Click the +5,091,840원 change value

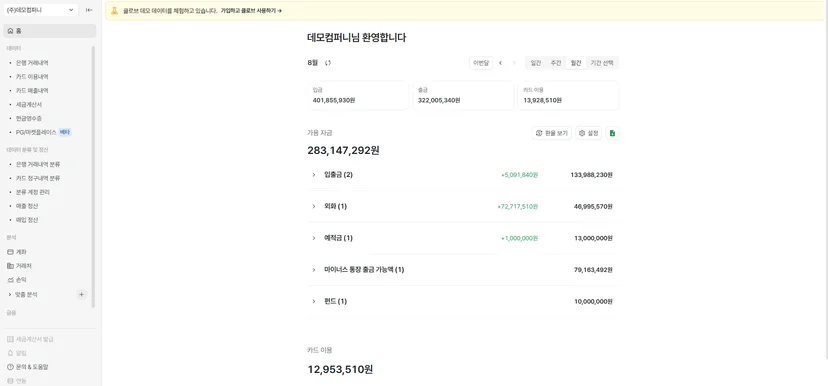[520, 175]
